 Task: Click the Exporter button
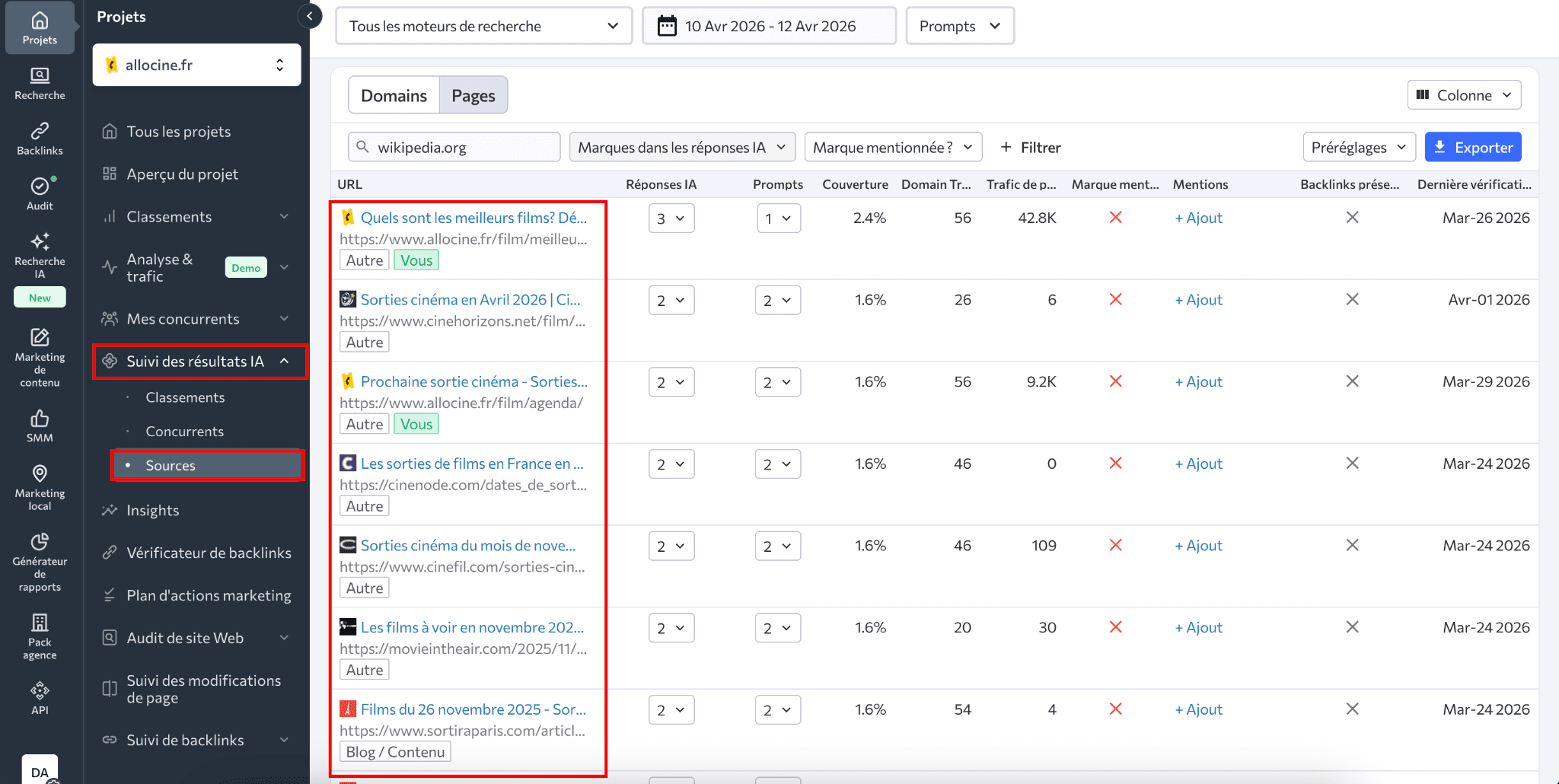(1473, 147)
